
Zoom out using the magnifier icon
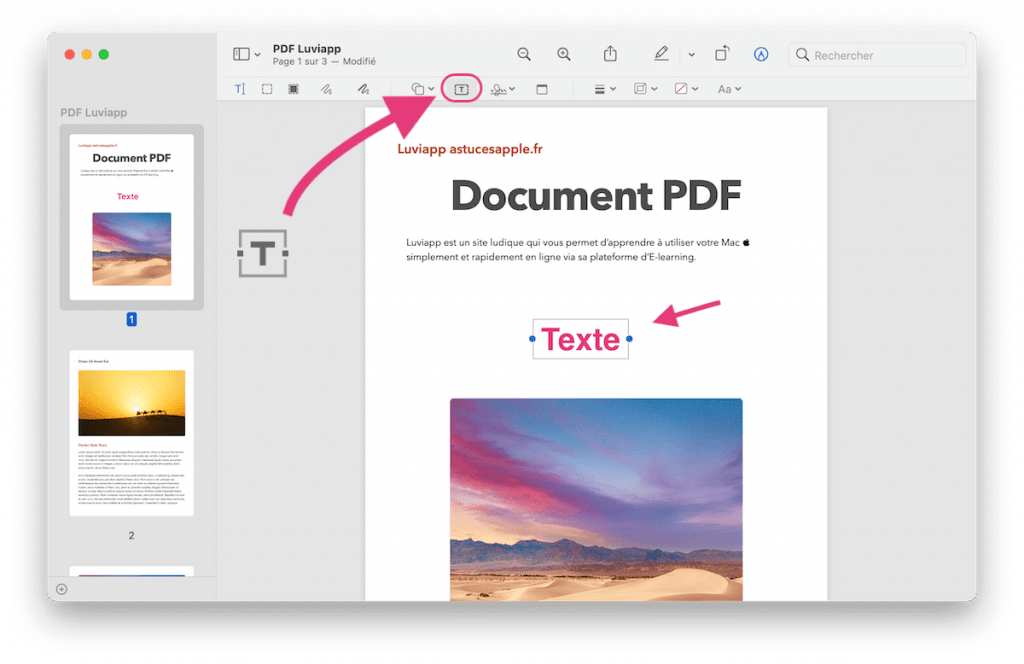524,54
